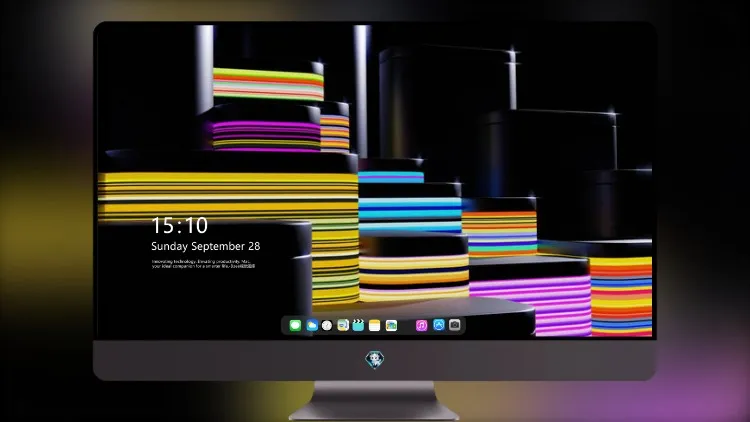Screen dimensions: 750x422
Task: Click the mascot logo on monitor chin
Action: [x=375, y=360]
